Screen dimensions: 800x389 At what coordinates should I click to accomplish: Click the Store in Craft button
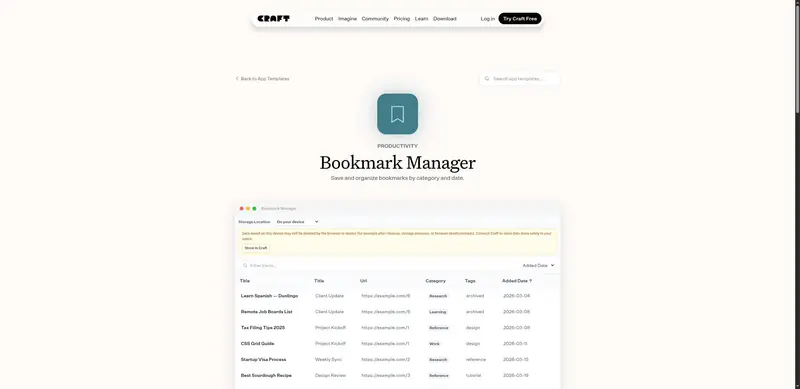point(256,248)
